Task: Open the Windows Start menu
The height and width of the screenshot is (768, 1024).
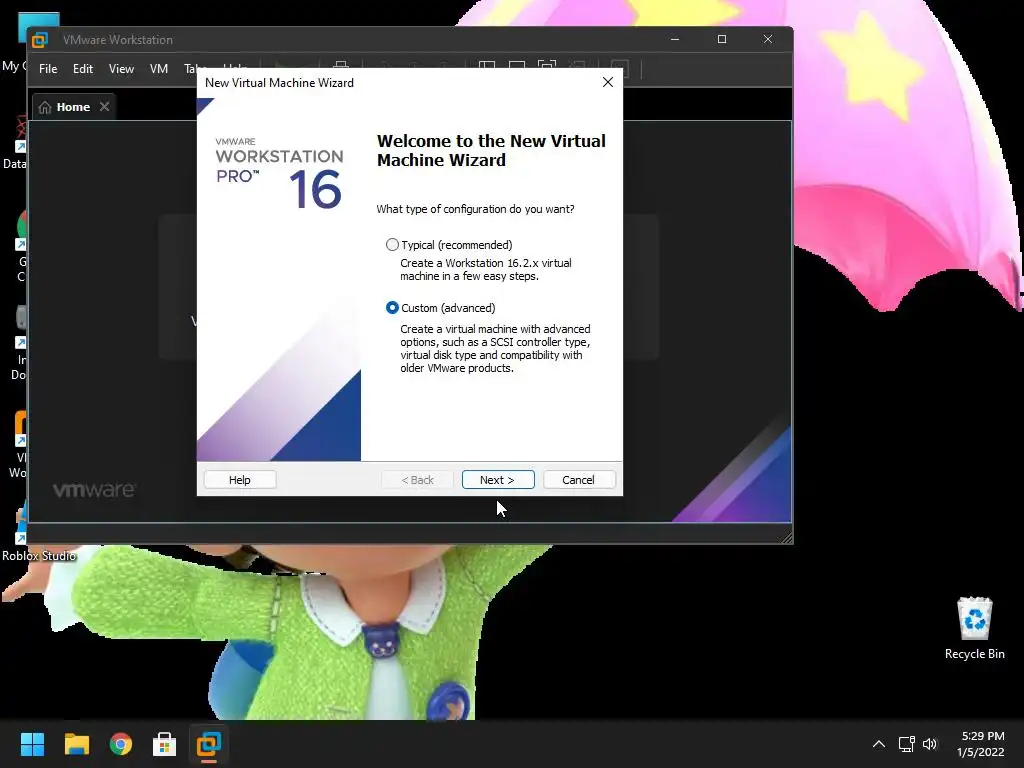Action: click(x=32, y=744)
